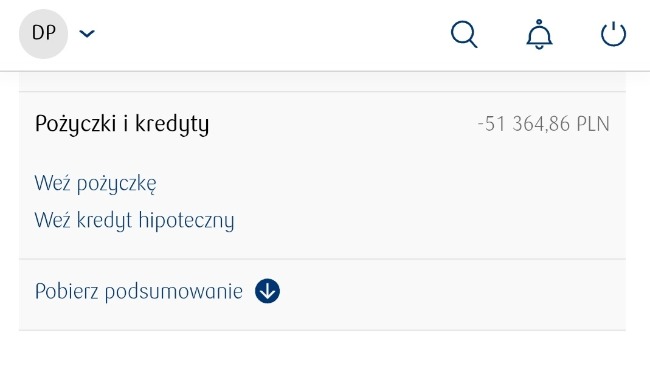The image size is (650, 366).
Task: Click the download arrow circle icon
Action: (267, 291)
